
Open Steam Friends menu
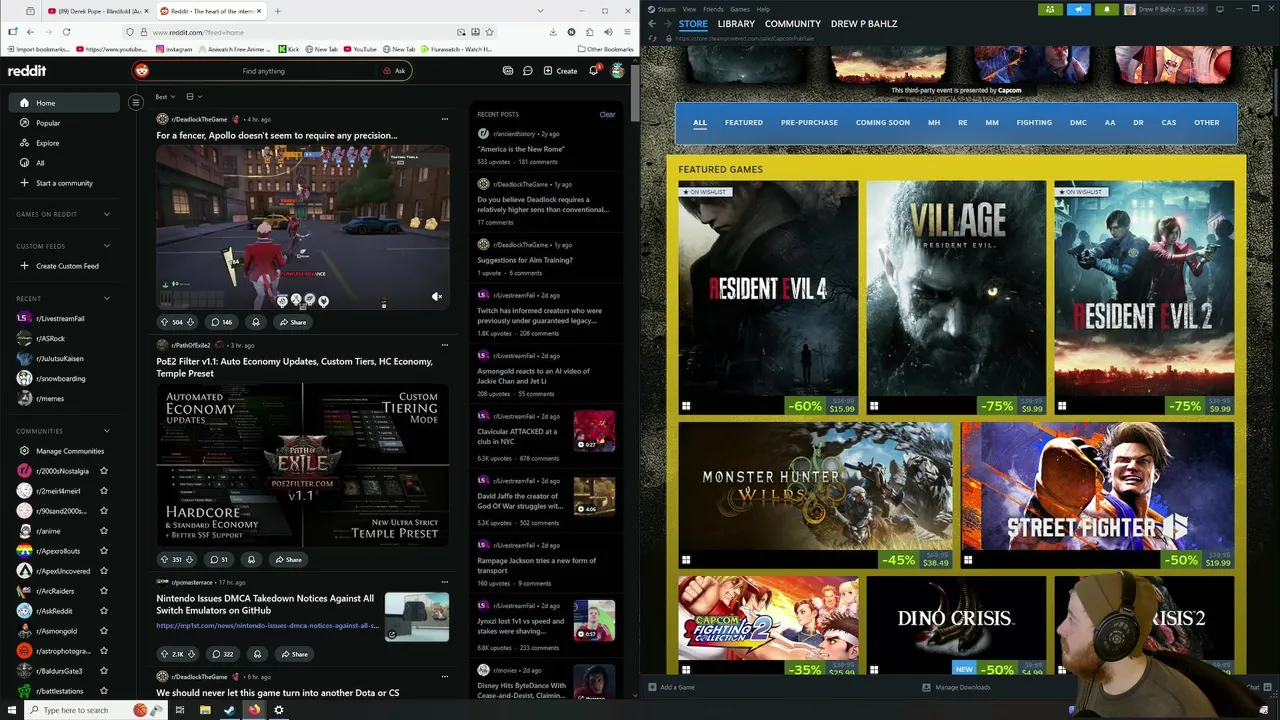click(x=713, y=9)
